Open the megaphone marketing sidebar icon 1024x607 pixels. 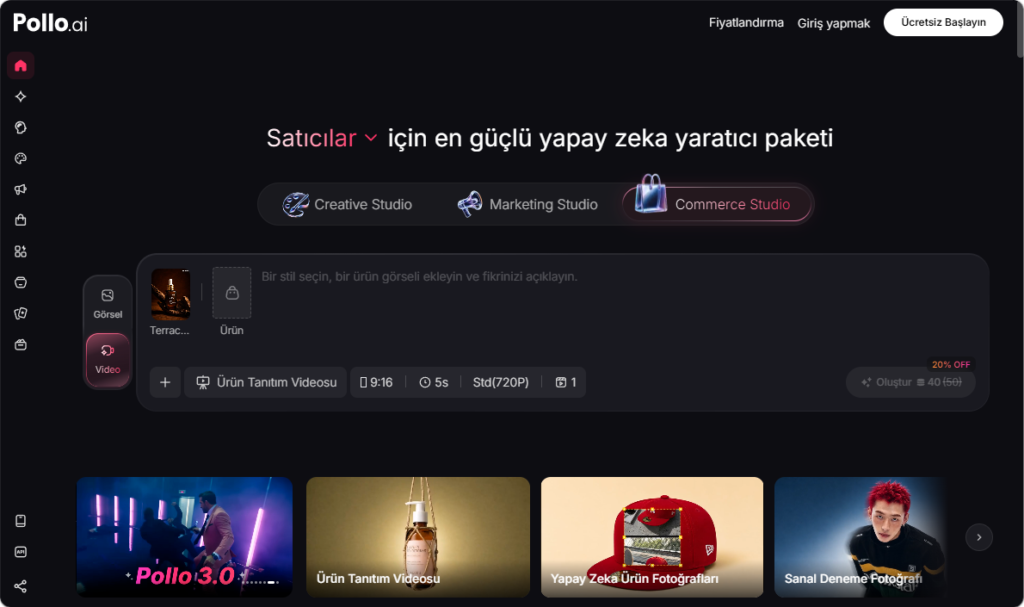20,189
